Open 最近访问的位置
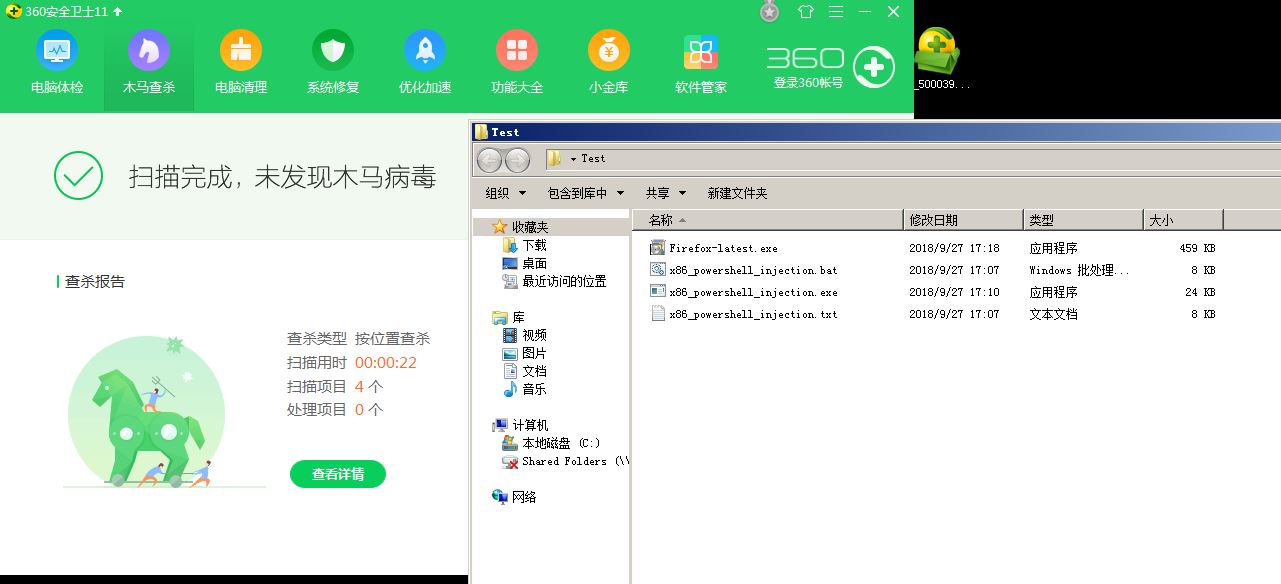 click(564, 281)
